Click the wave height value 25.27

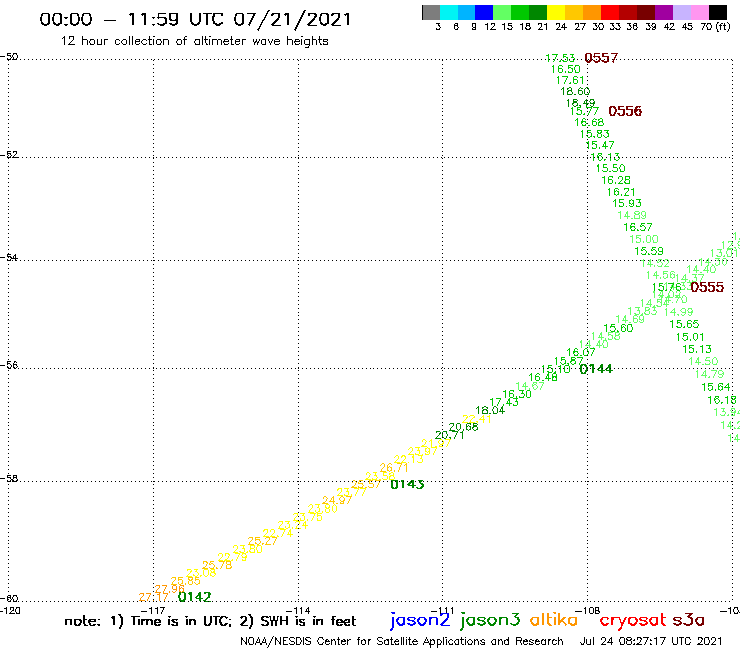(x=262, y=541)
